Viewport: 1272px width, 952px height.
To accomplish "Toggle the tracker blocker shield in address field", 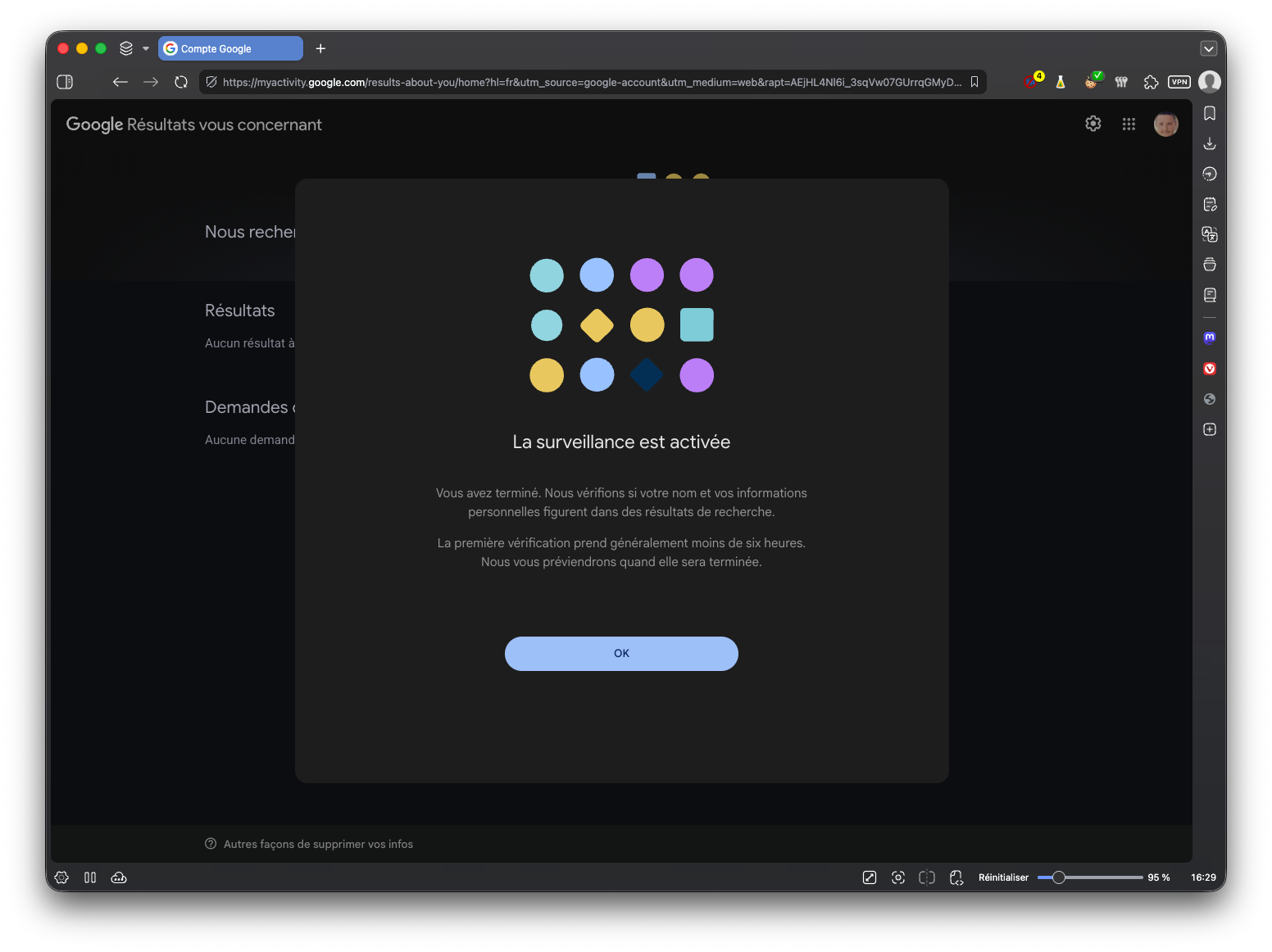I will (211, 82).
